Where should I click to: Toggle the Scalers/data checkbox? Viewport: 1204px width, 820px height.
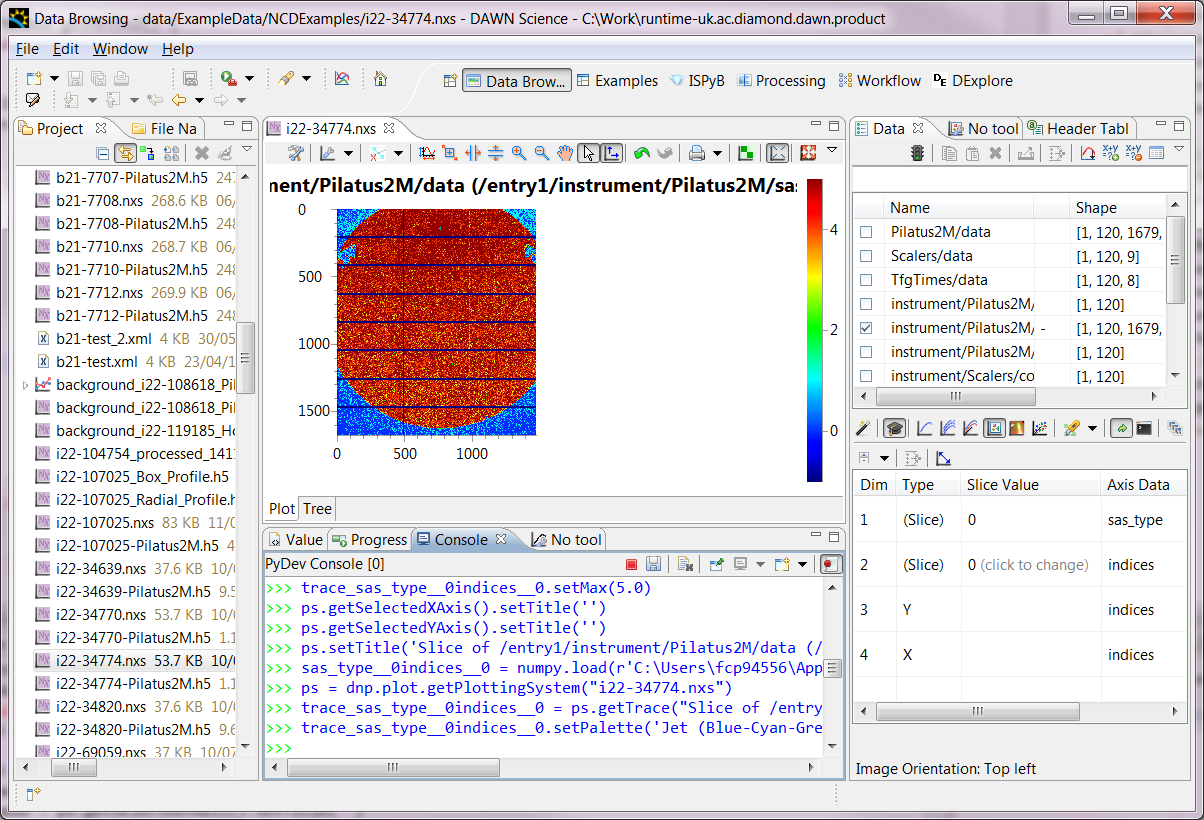pyautogui.click(x=866, y=256)
